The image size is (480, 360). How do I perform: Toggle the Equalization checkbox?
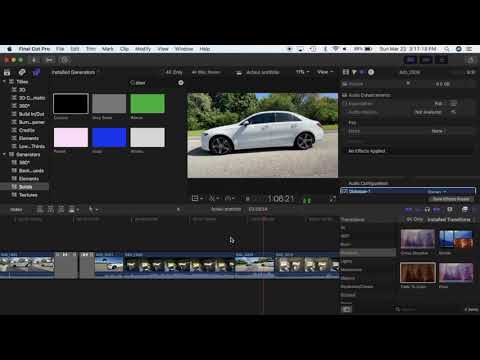click(346, 104)
